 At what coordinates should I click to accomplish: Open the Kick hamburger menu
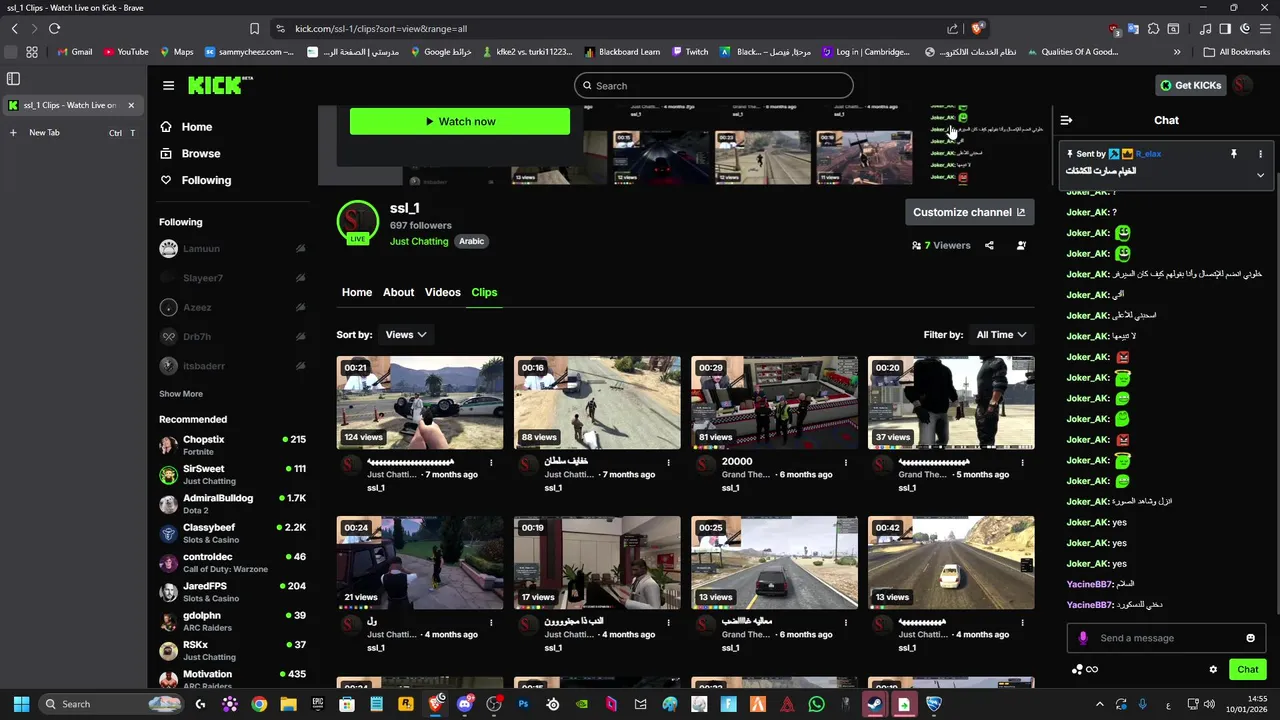click(x=168, y=86)
